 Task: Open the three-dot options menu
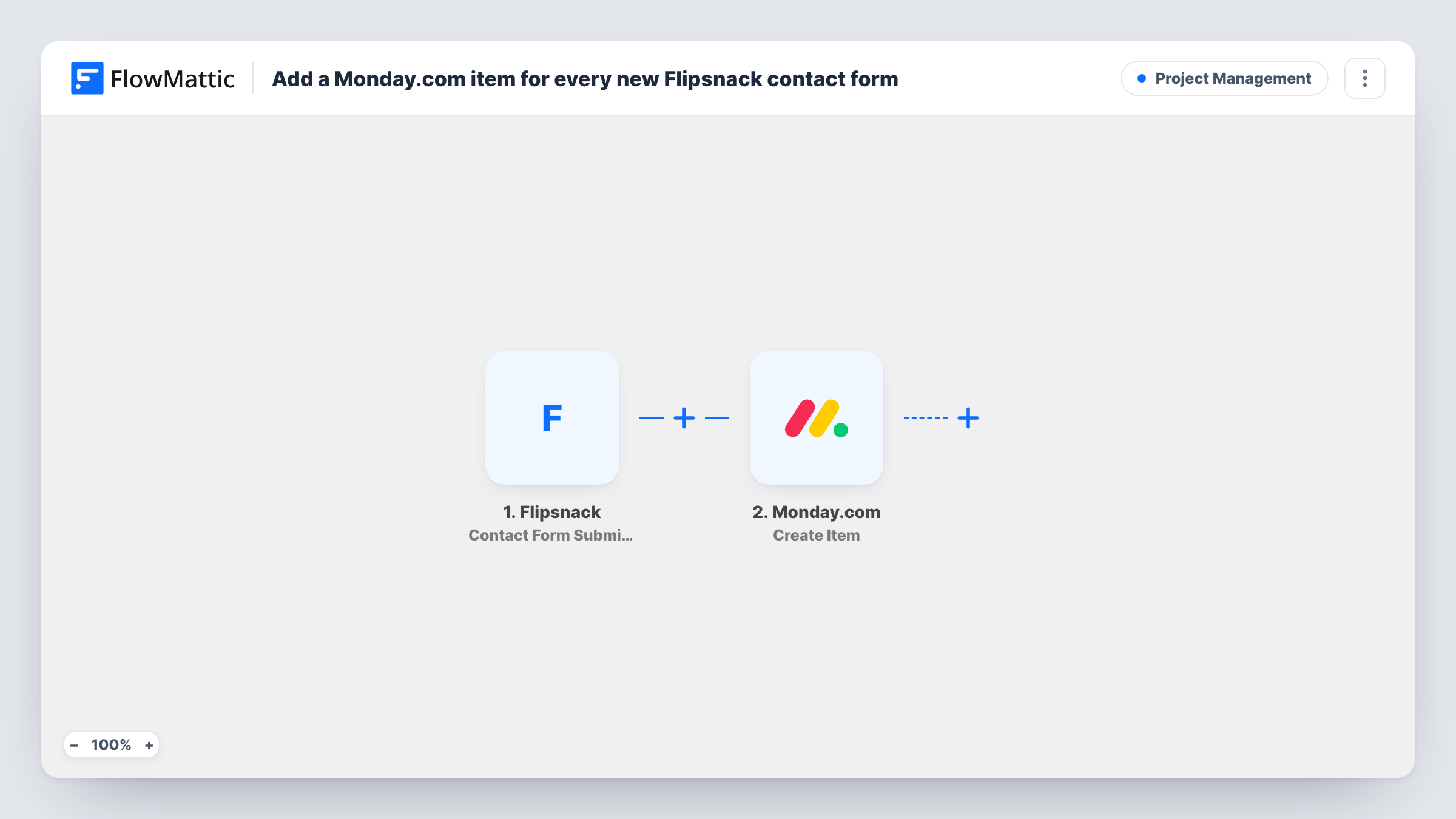coord(1364,78)
